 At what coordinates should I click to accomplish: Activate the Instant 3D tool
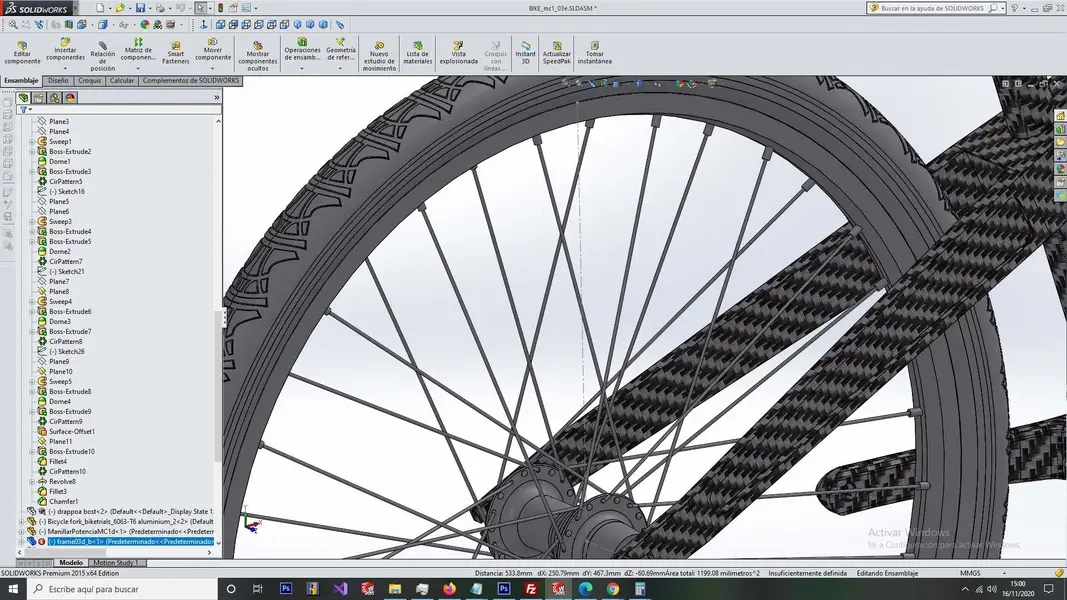point(525,53)
